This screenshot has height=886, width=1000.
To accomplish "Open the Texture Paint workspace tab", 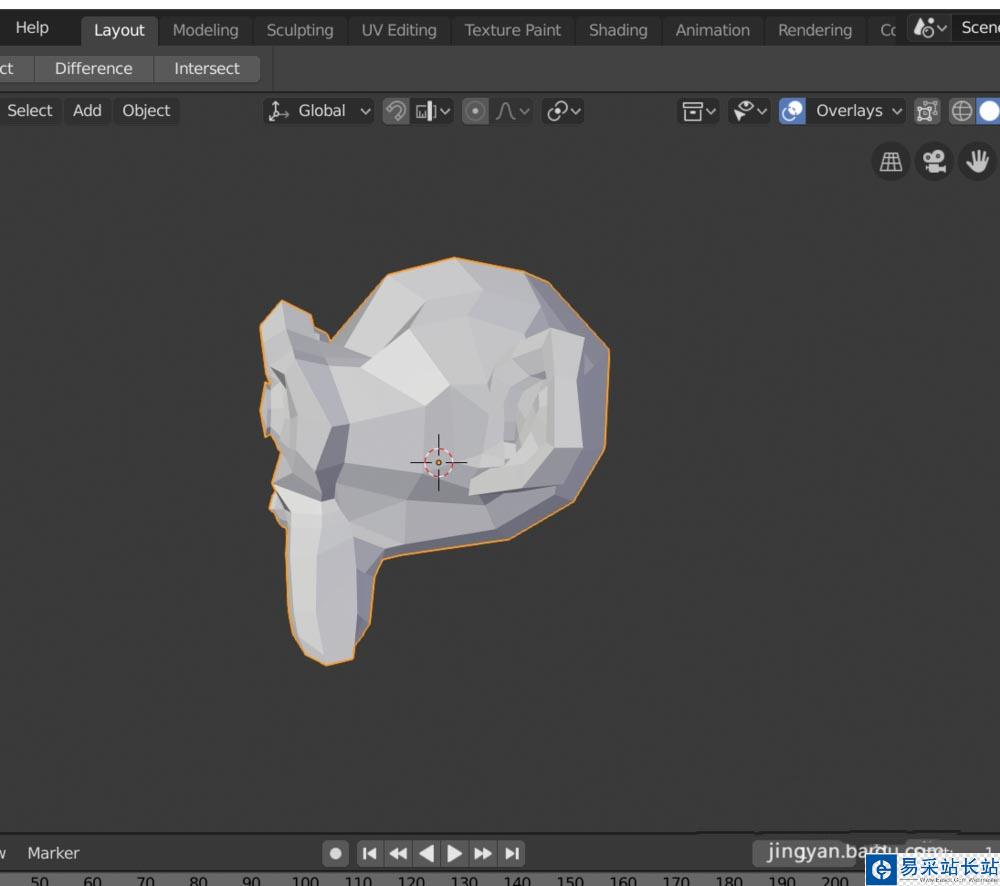I will (513, 30).
